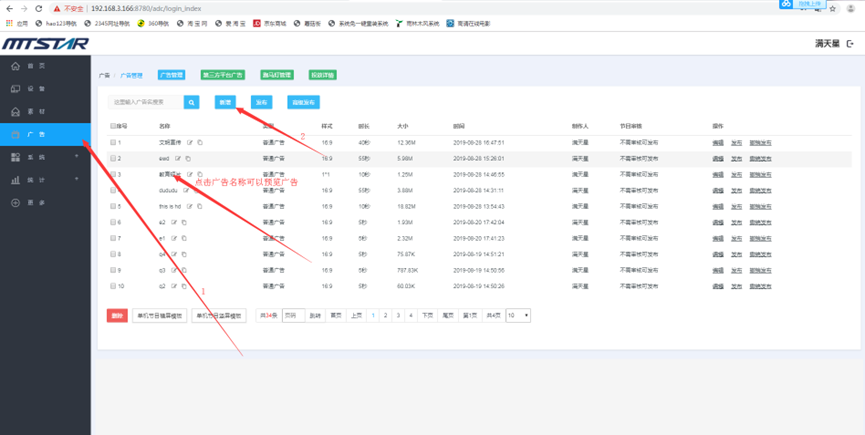865x435 pixels.
Task: Open the page size dropdown showing 10
Action: click(x=518, y=315)
